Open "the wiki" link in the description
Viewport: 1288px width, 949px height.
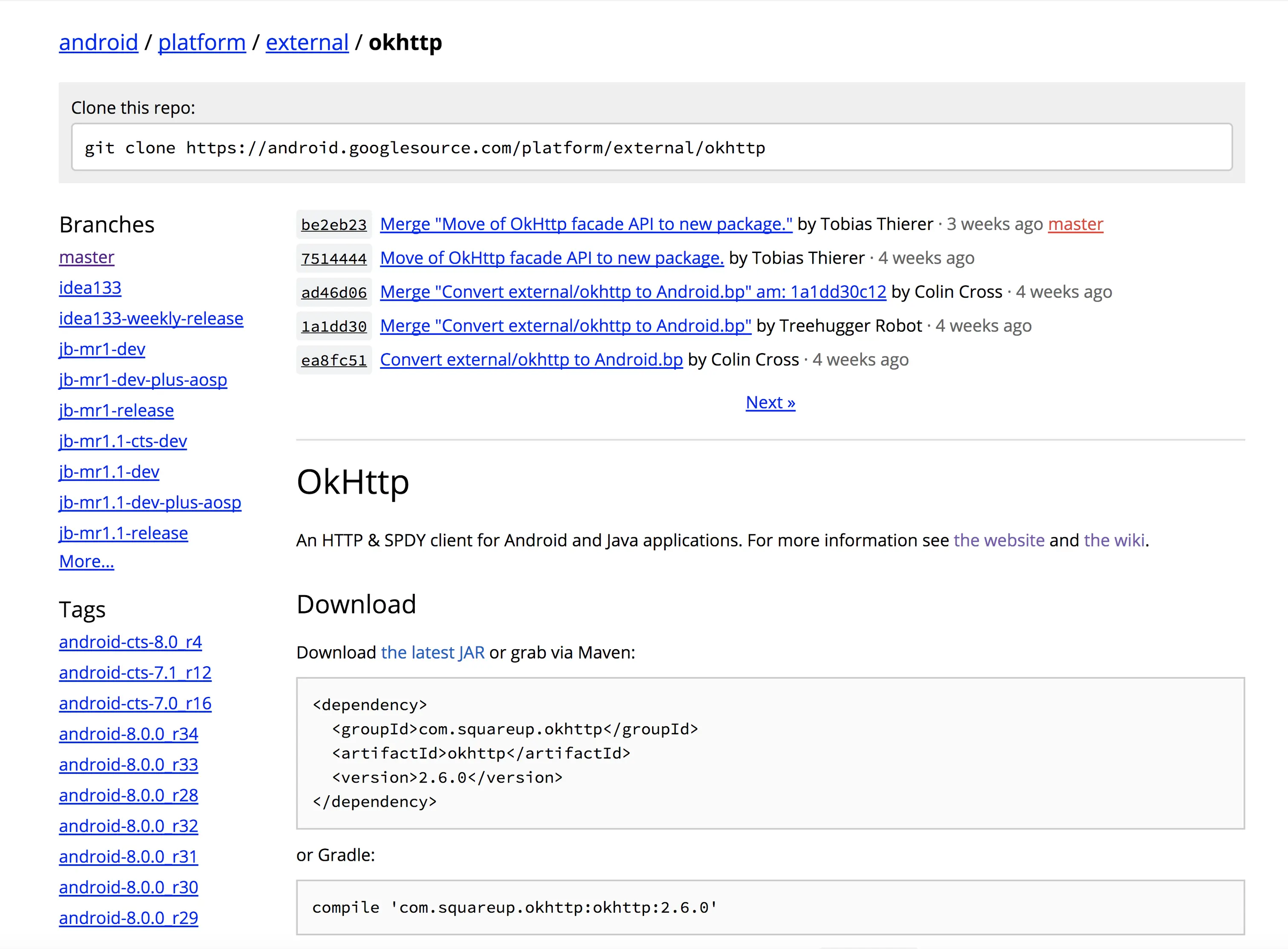point(1114,540)
